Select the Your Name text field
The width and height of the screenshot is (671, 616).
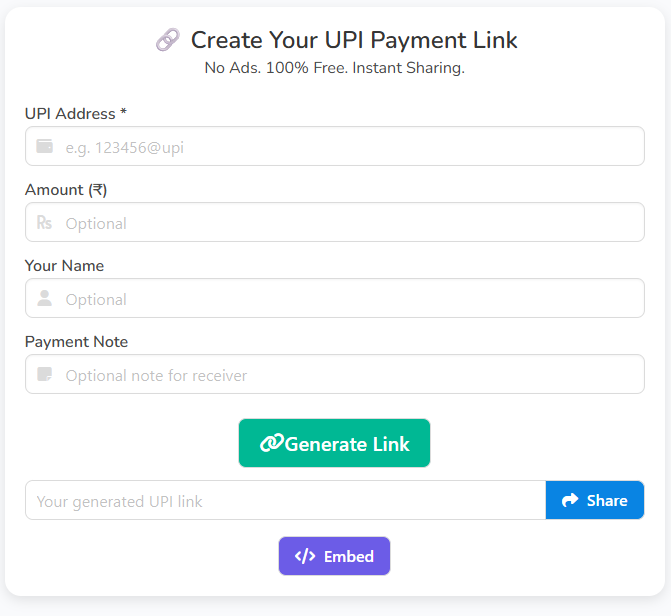[350, 299]
